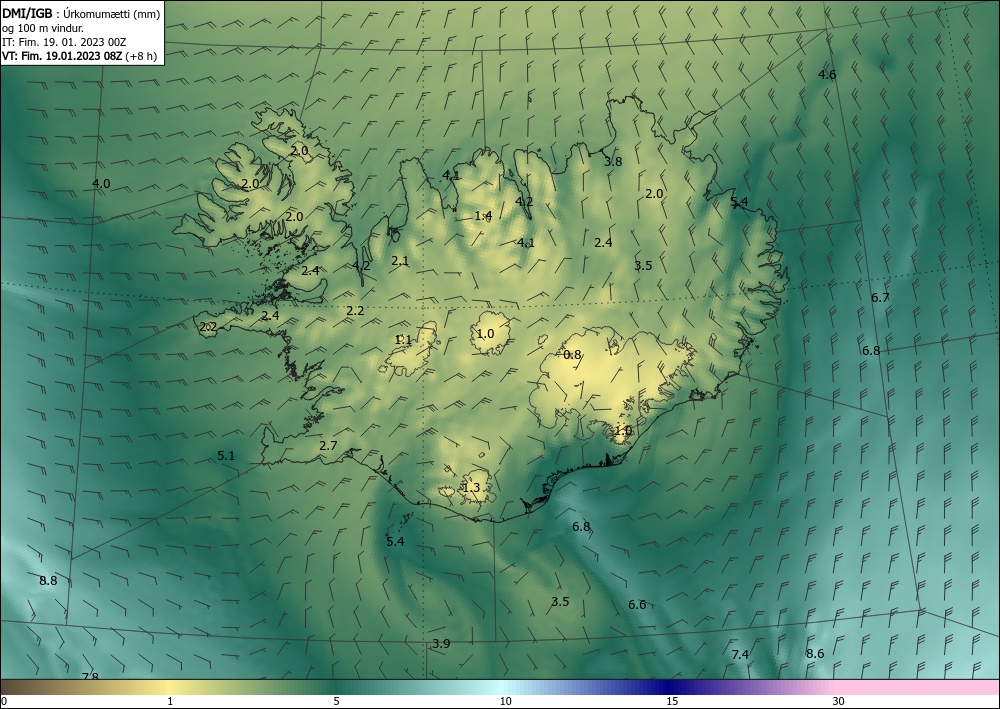The width and height of the screenshot is (1000, 709).
Task: Select the 30 tick label under the colorbar
Action: point(839,701)
